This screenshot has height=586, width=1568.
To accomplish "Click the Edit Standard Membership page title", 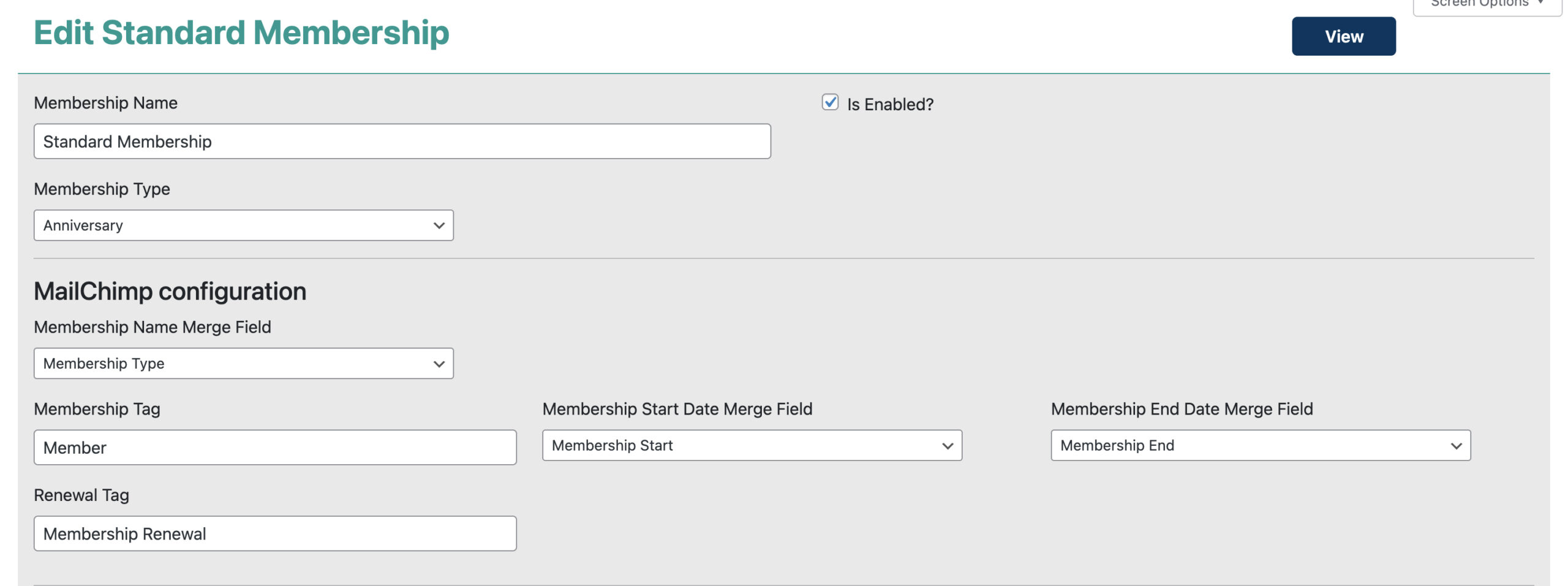I will point(241,33).
